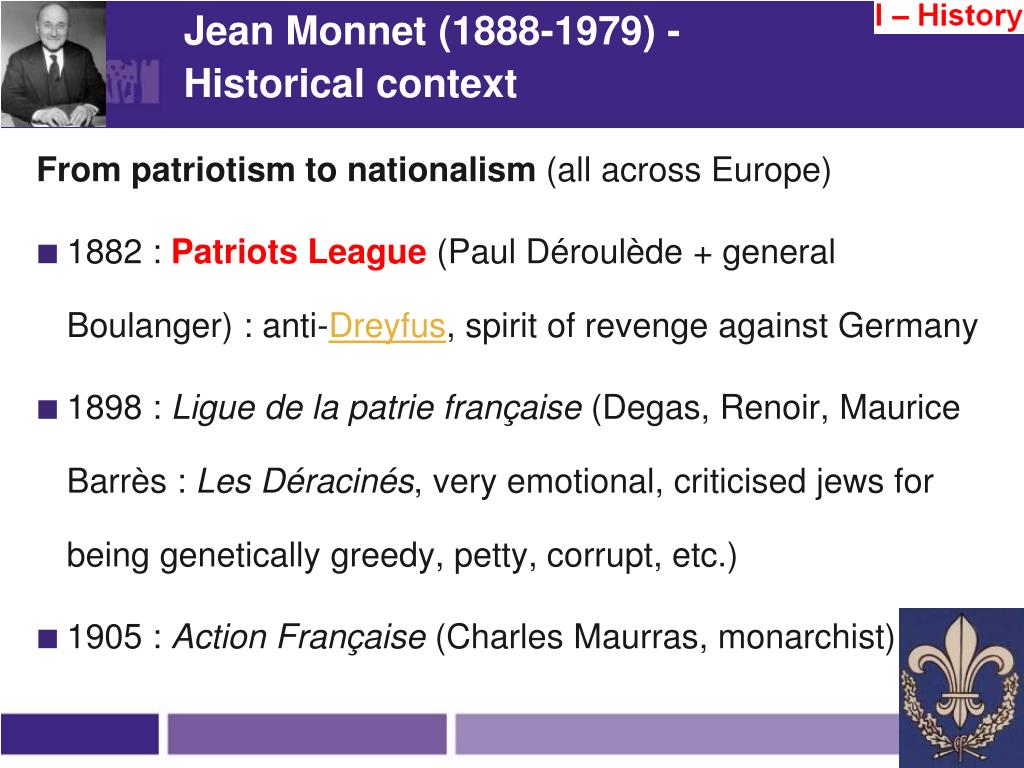Click the bullet next to 1882
Viewport: 1024px width, 768px height.
pyautogui.click(x=48, y=253)
